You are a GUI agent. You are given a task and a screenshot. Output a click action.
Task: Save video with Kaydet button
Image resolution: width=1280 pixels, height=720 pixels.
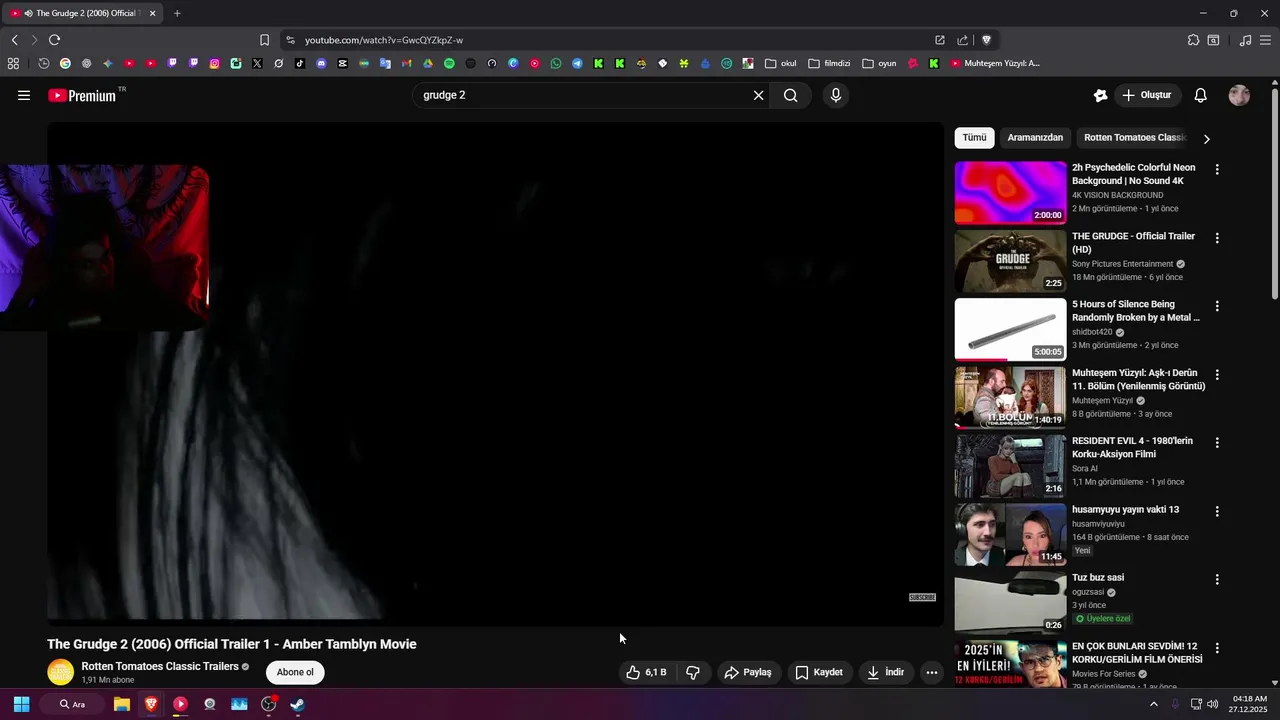tap(819, 672)
